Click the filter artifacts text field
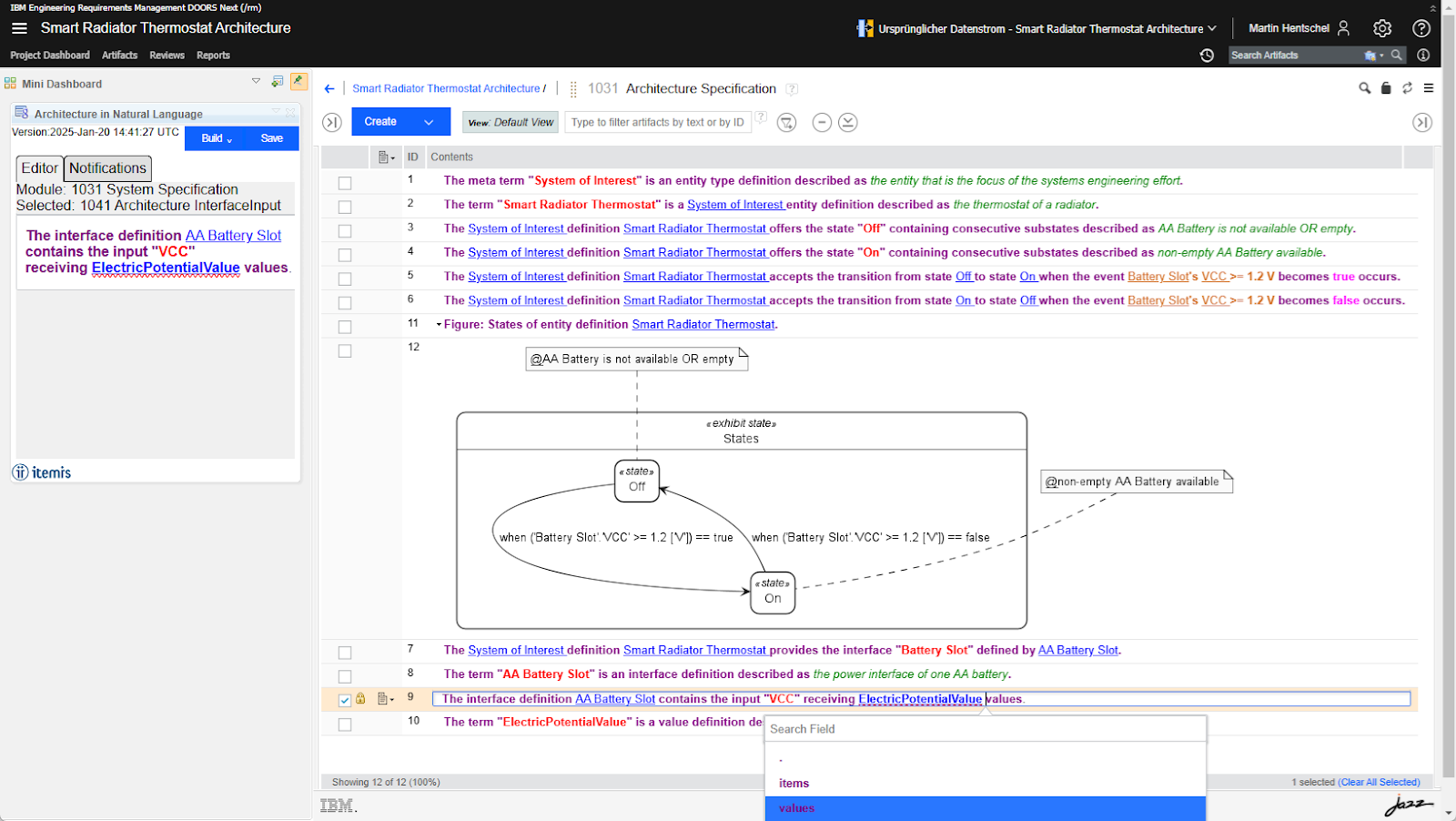Viewport: 1456px width, 821px height. click(658, 122)
